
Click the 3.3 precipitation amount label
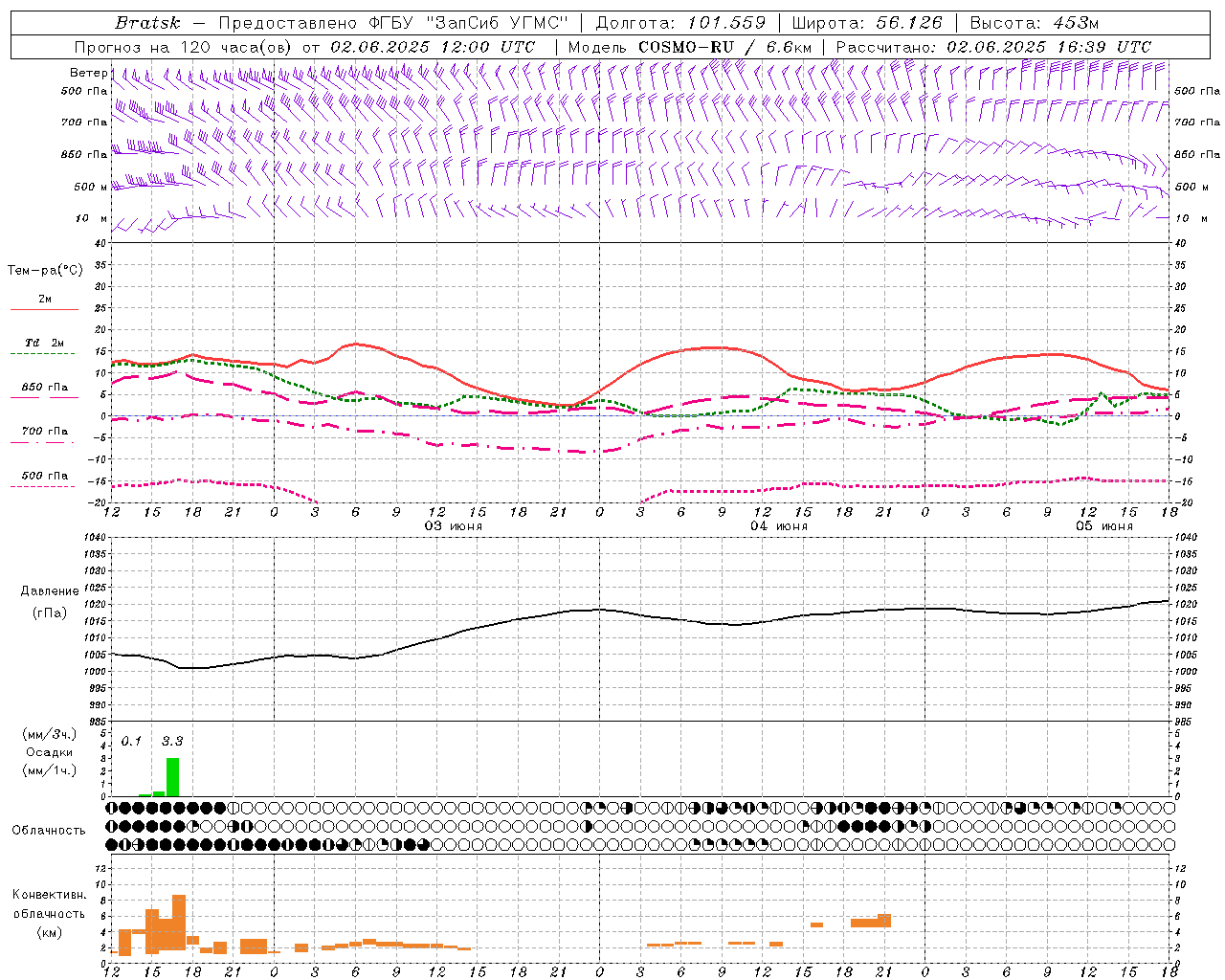(171, 741)
